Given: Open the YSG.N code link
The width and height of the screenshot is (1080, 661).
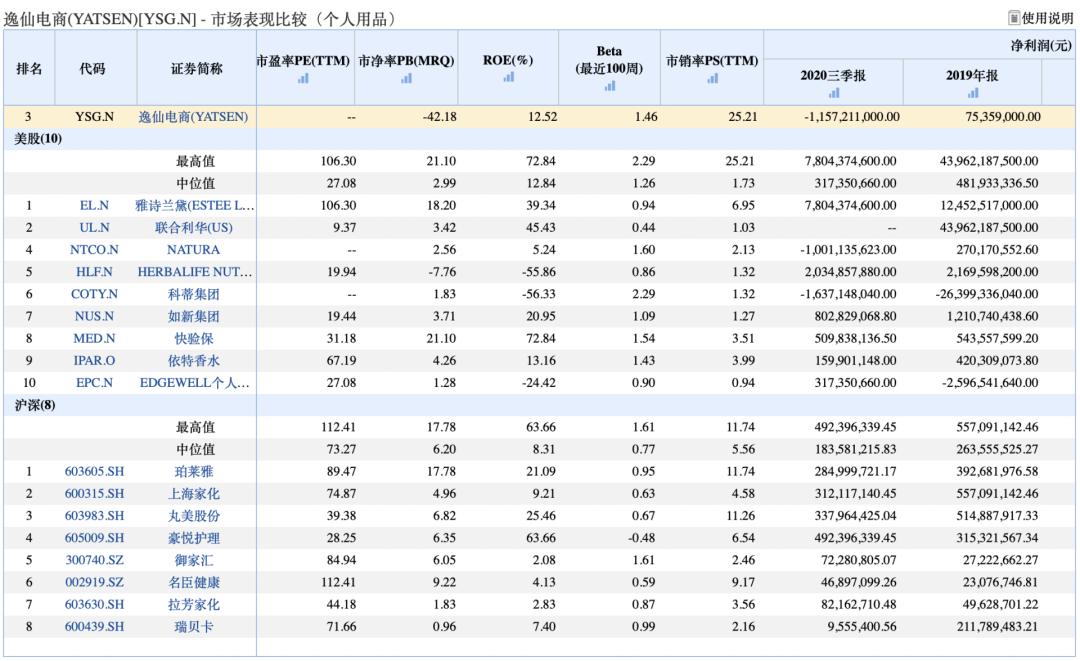Looking at the screenshot, I should [93, 117].
